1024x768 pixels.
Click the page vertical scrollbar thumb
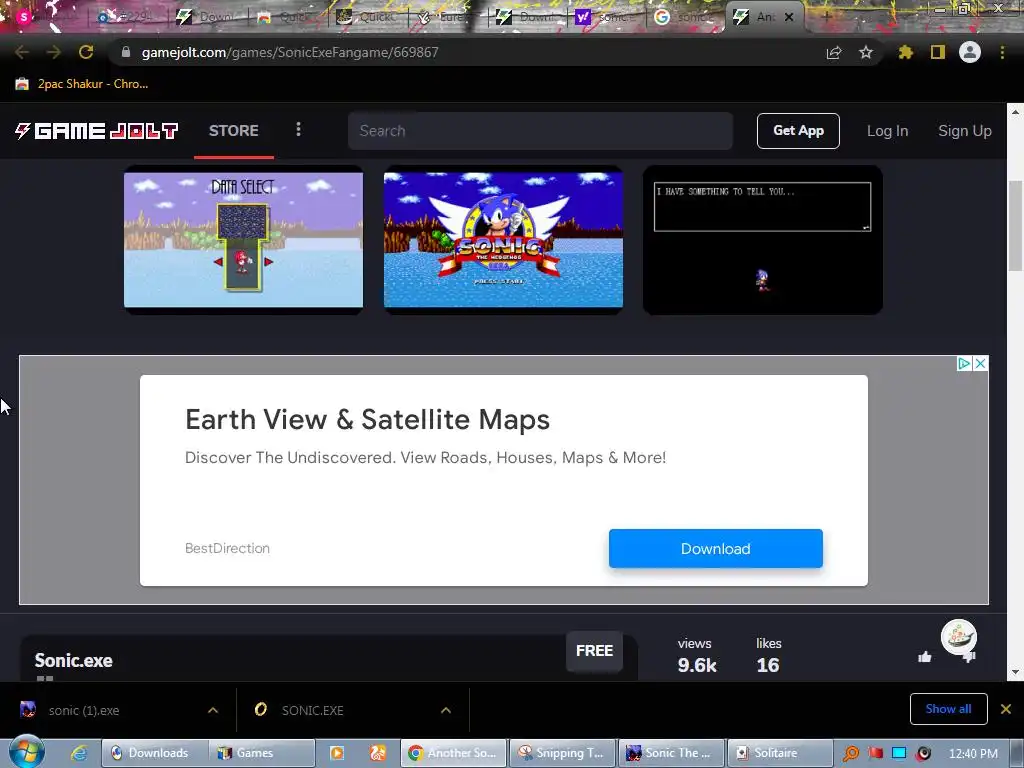pyautogui.click(x=1016, y=225)
